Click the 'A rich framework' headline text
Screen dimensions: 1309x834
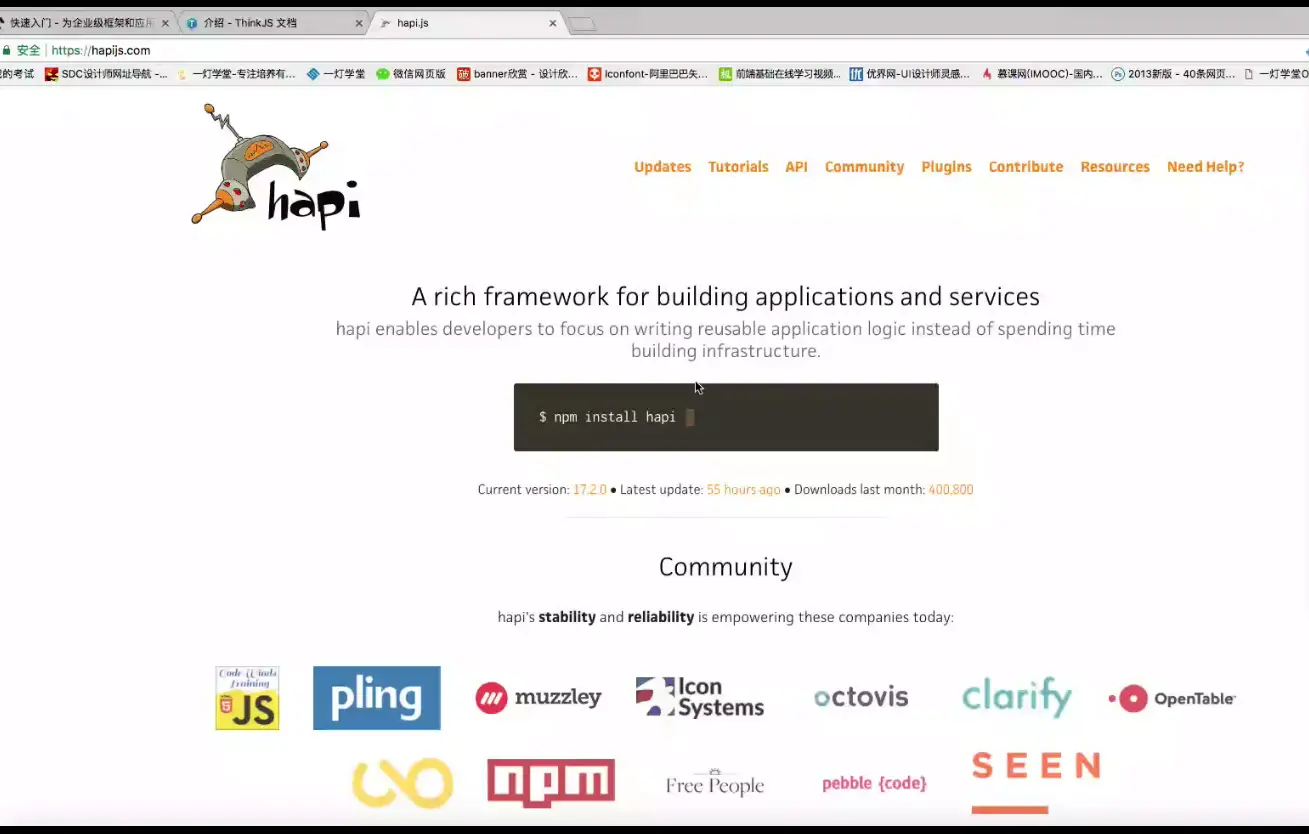point(726,297)
